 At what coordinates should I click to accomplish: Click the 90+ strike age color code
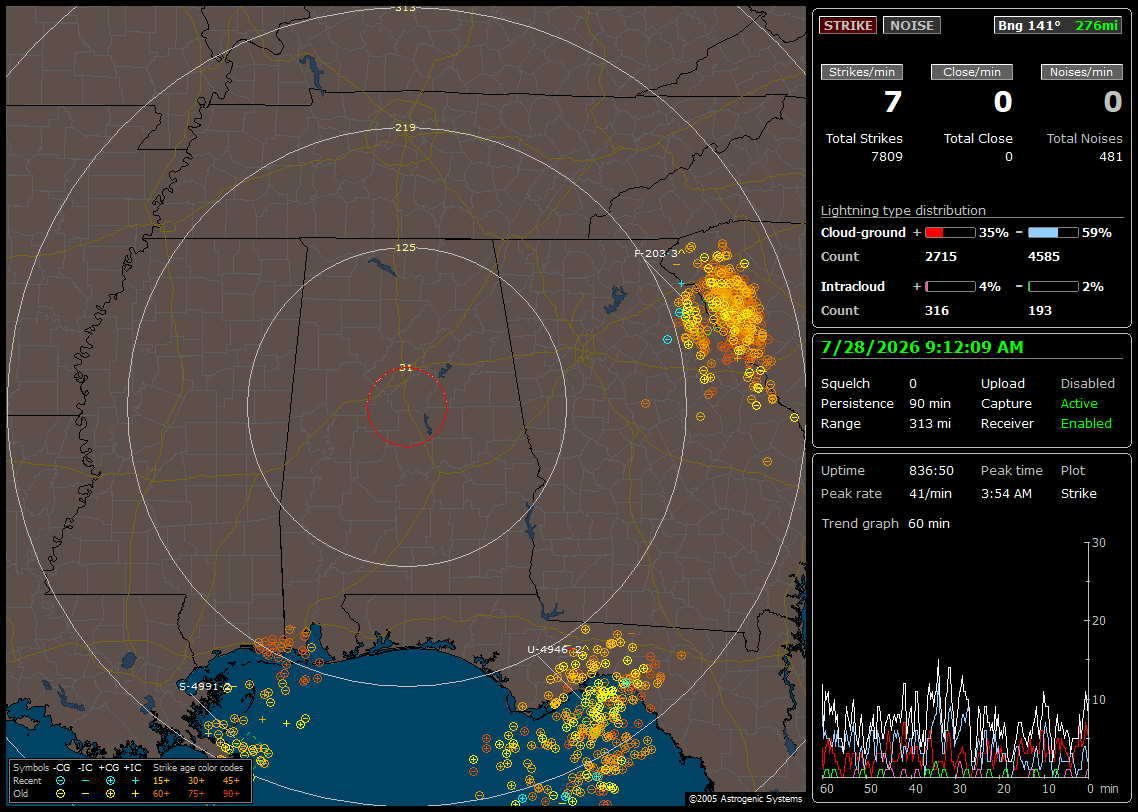232,794
